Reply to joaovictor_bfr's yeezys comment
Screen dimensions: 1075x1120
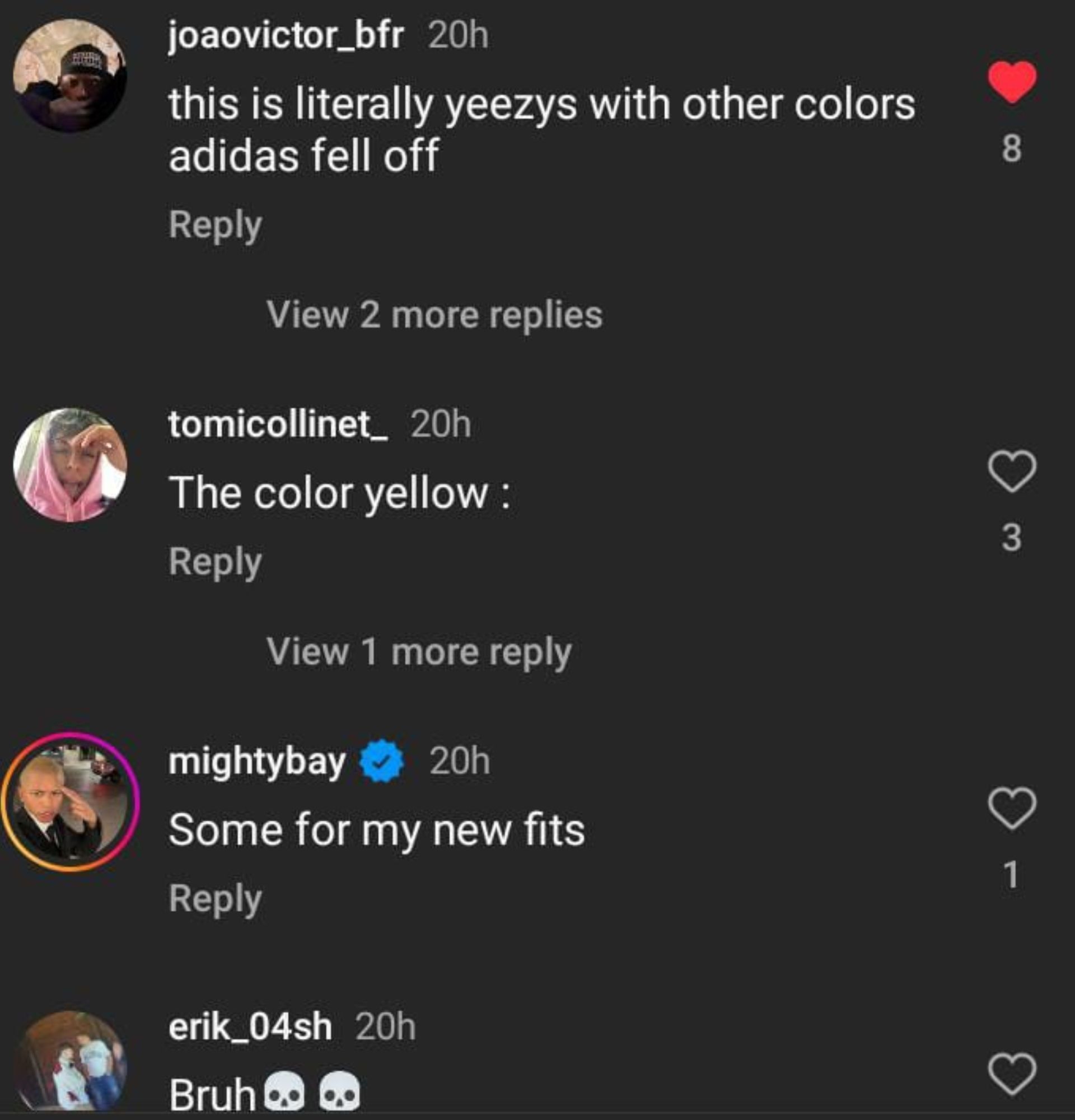[x=216, y=225]
